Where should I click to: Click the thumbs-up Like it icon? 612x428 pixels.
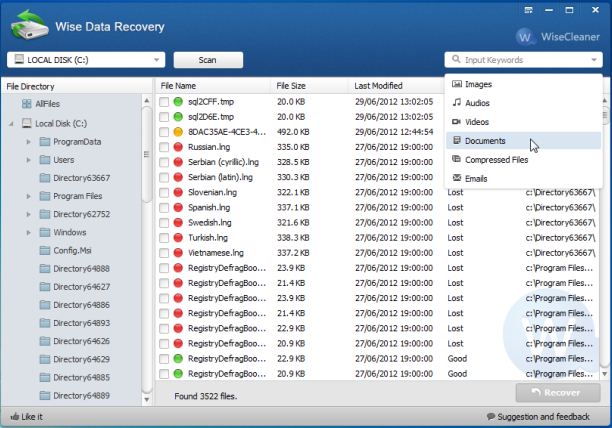(15, 417)
